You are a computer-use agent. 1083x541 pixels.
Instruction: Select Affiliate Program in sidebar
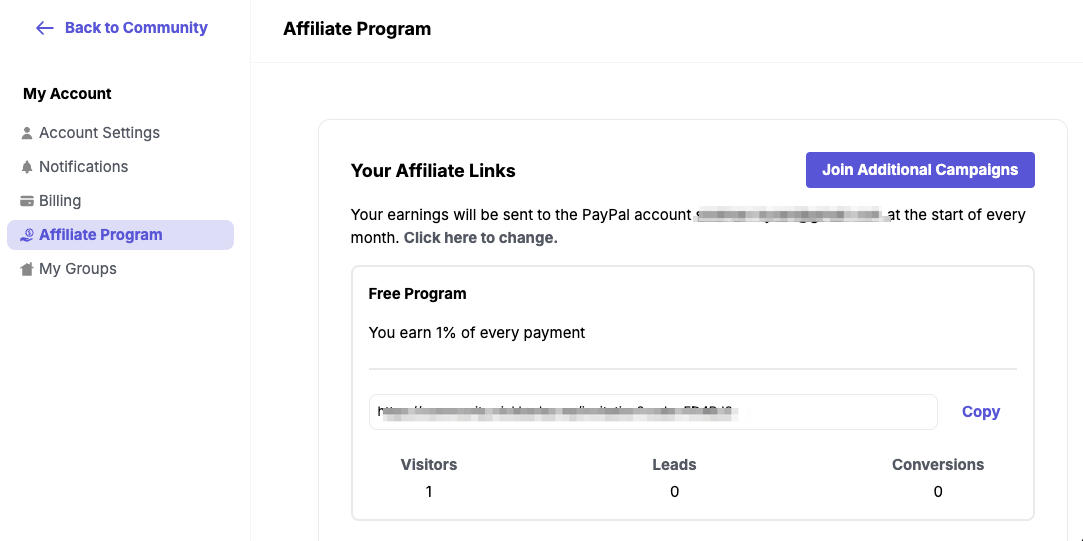(100, 235)
